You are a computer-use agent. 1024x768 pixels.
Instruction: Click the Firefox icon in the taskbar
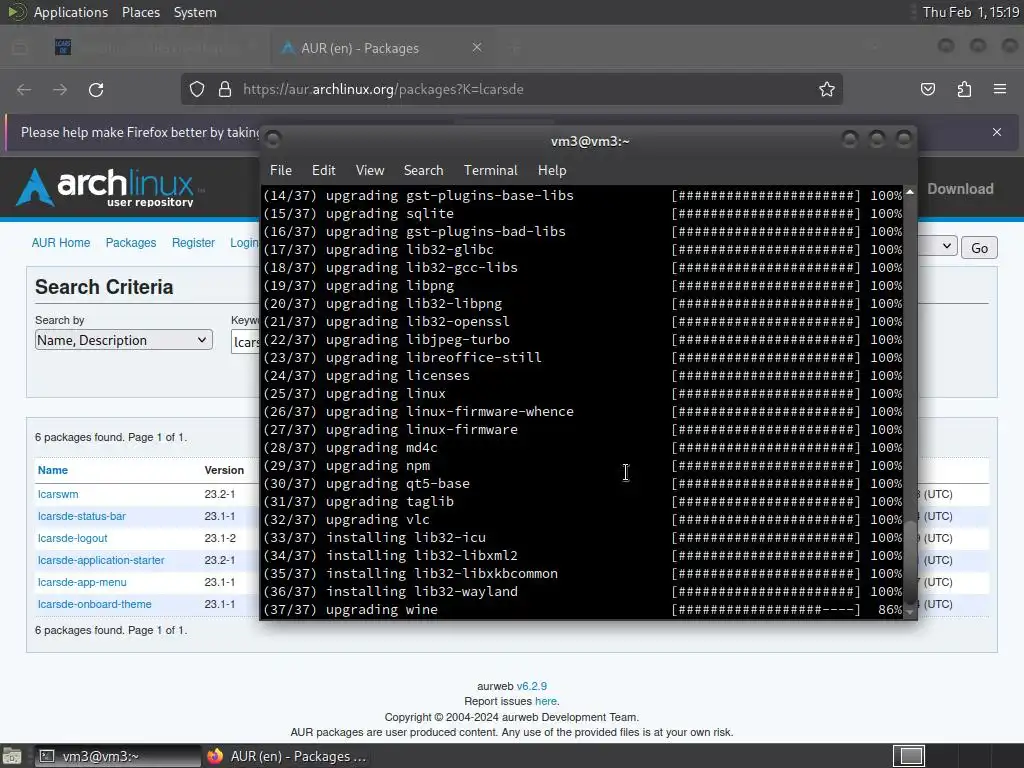(215, 756)
